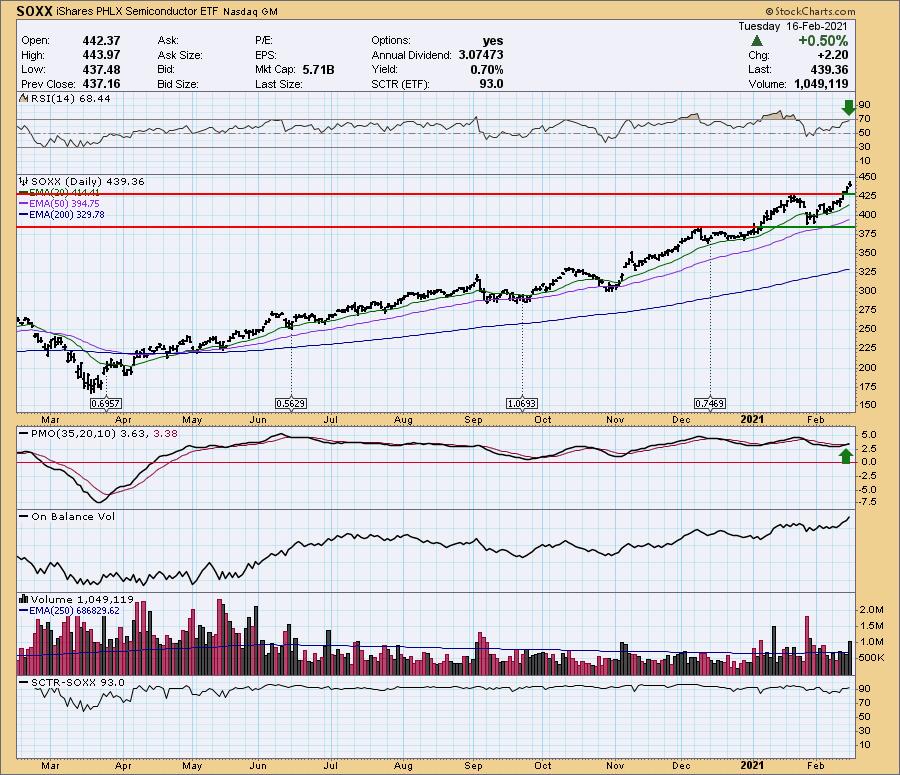The height and width of the screenshot is (775, 900).
Task: Click the 2021 label on bottom date axis
Action: pyautogui.click(x=752, y=766)
